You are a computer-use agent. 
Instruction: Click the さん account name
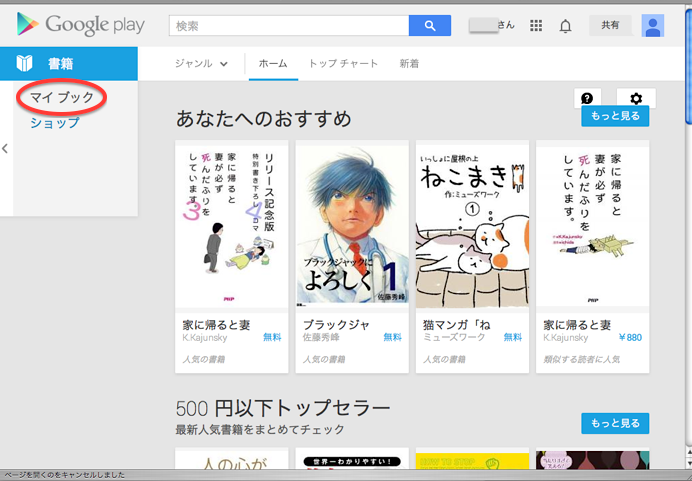click(x=506, y=25)
